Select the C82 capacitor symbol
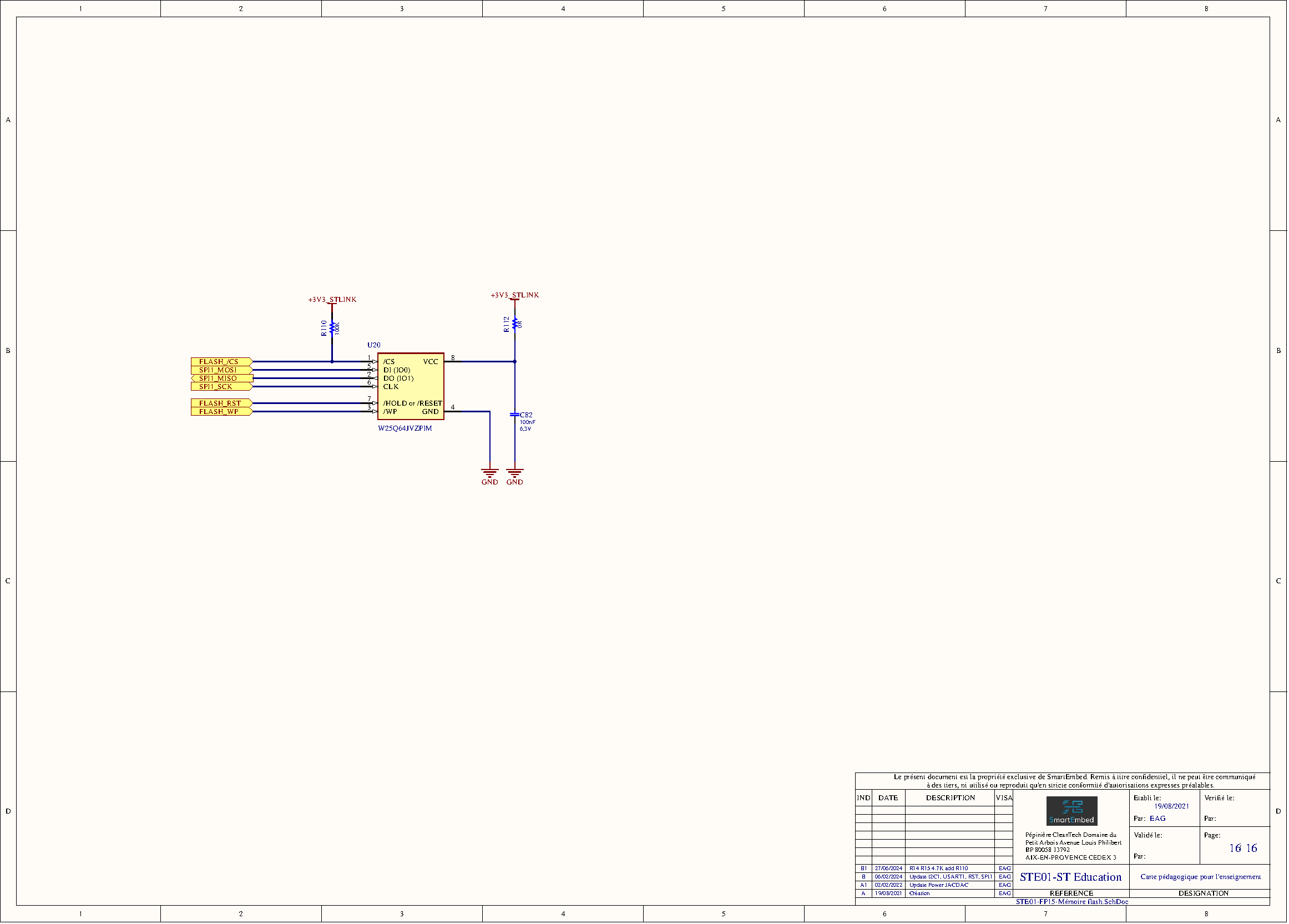 [515, 415]
